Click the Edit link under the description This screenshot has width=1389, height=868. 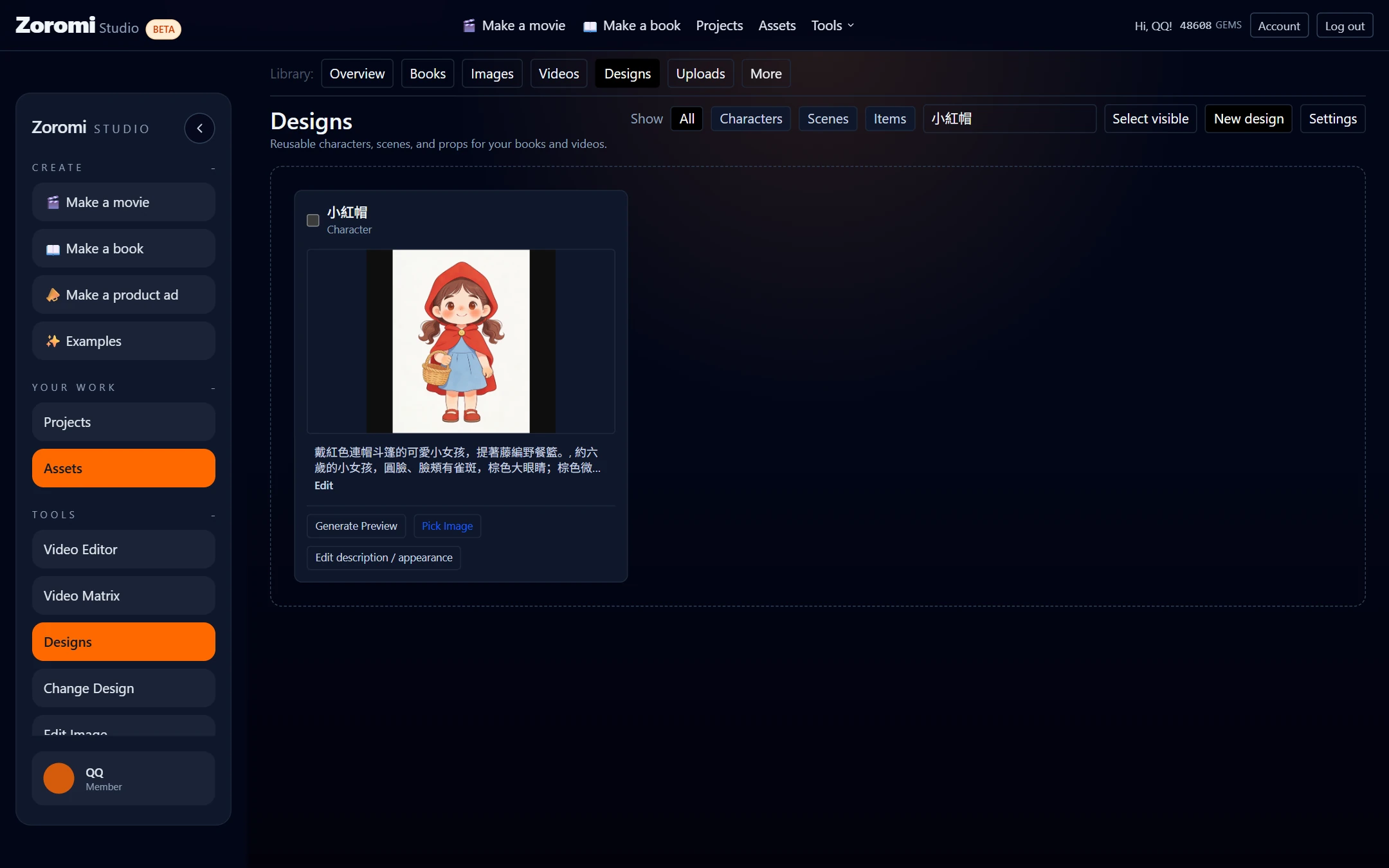pyautogui.click(x=323, y=485)
